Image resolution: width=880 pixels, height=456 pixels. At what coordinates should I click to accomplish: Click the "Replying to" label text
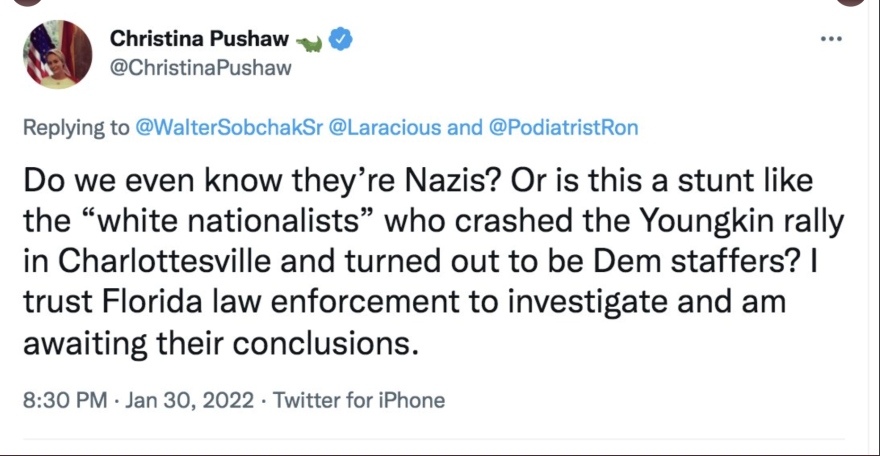tap(76, 128)
